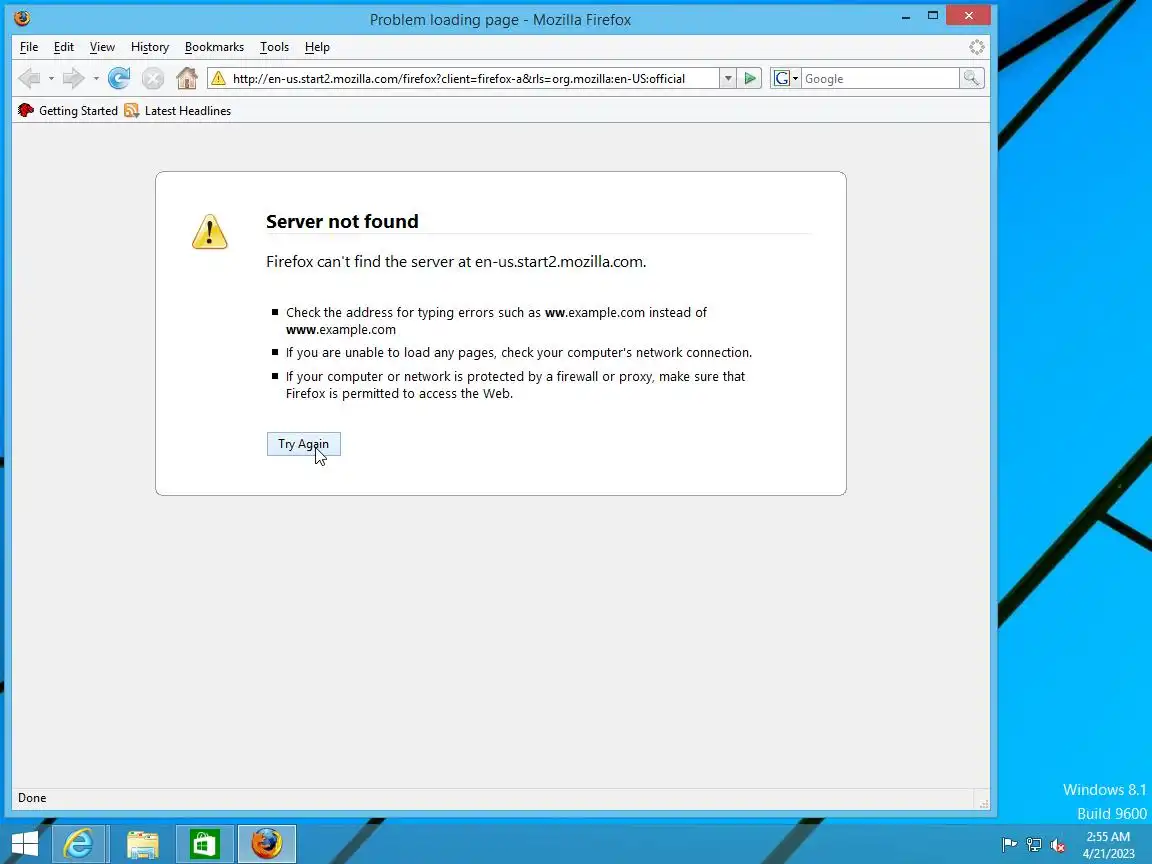Open the Google search engine selector
Screen dimensions: 1152x864
tap(785, 79)
